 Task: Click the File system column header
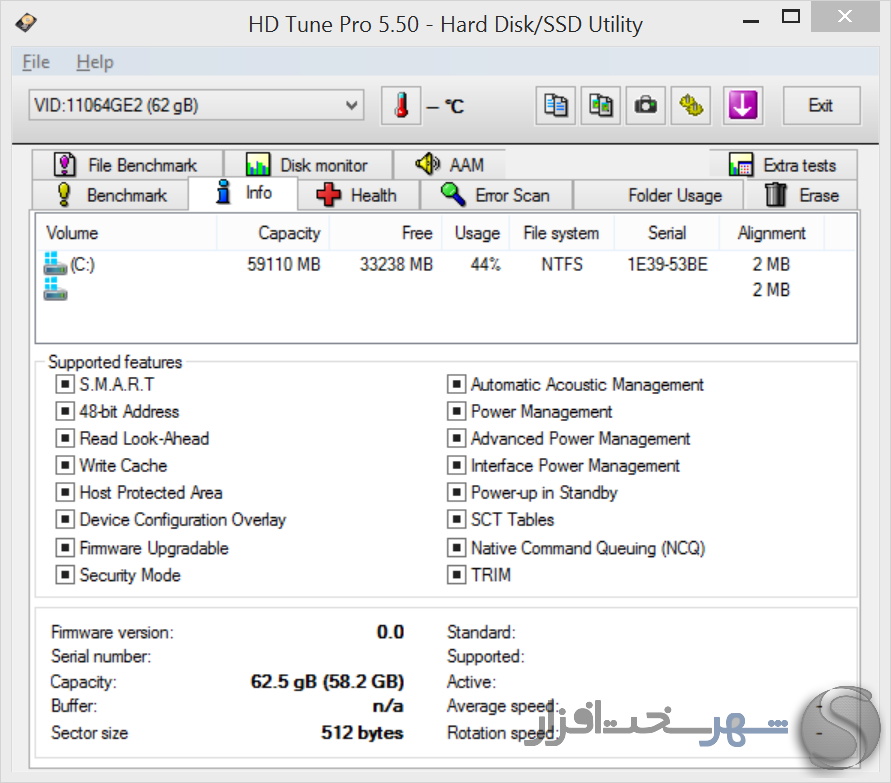pos(561,232)
